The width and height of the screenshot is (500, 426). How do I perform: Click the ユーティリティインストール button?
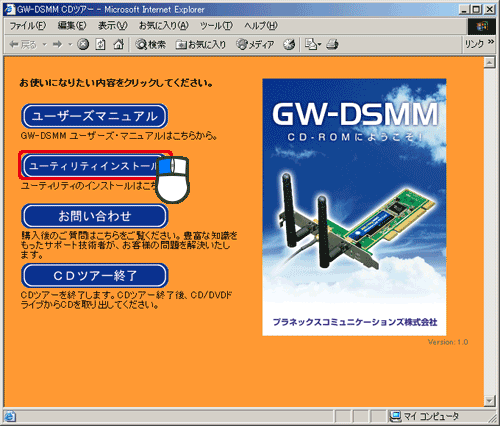95,166
